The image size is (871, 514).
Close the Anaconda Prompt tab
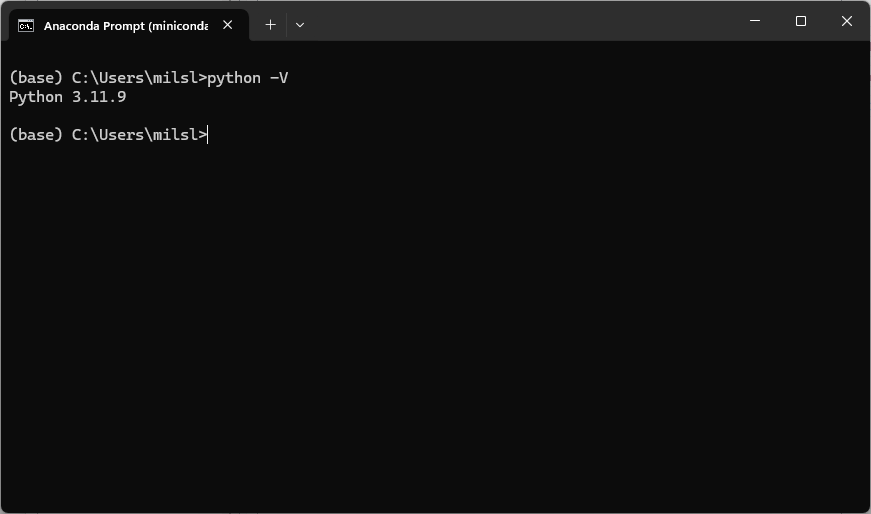(228, 25)
